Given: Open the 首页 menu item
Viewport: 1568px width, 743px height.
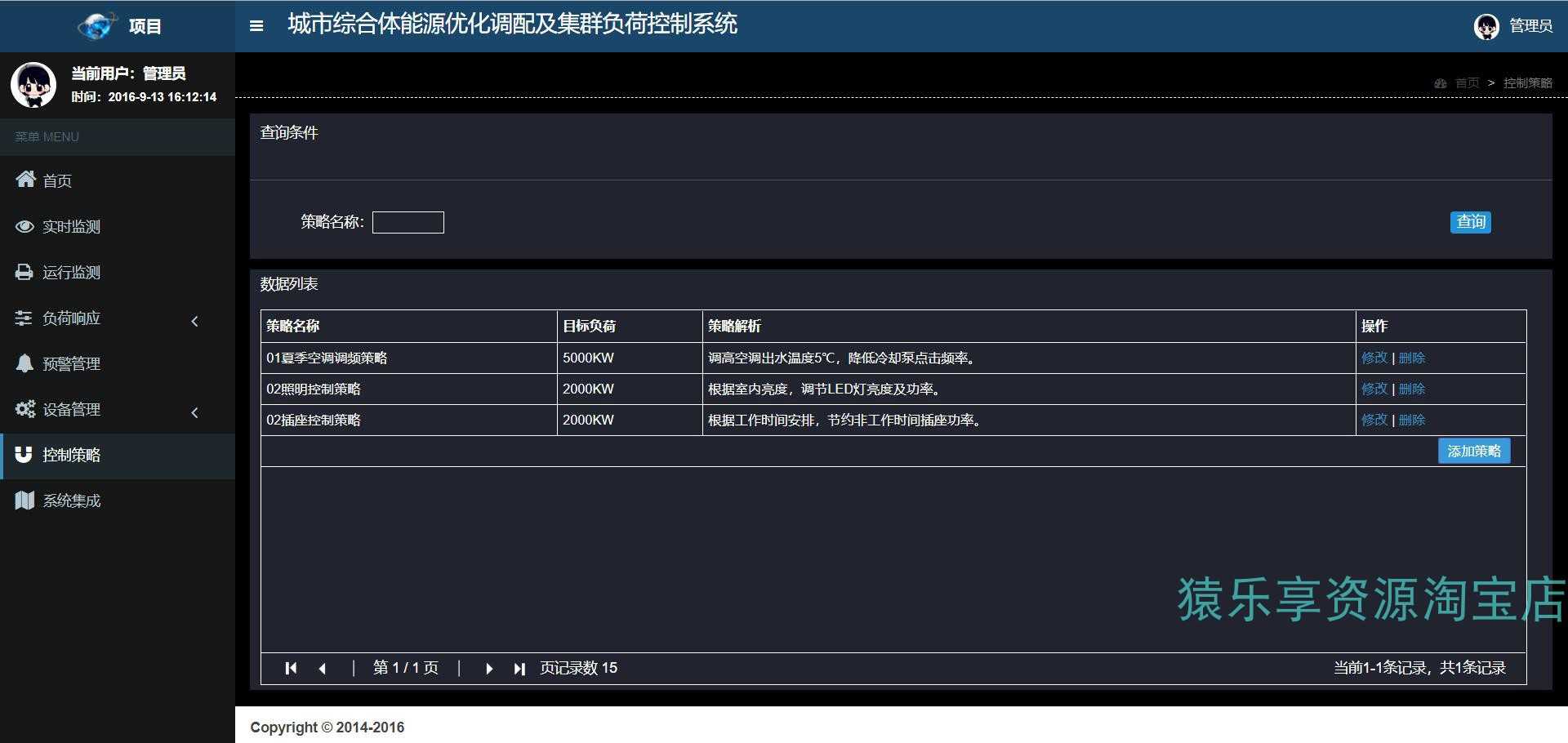Looking at the screenshot, I should [118, 180].
